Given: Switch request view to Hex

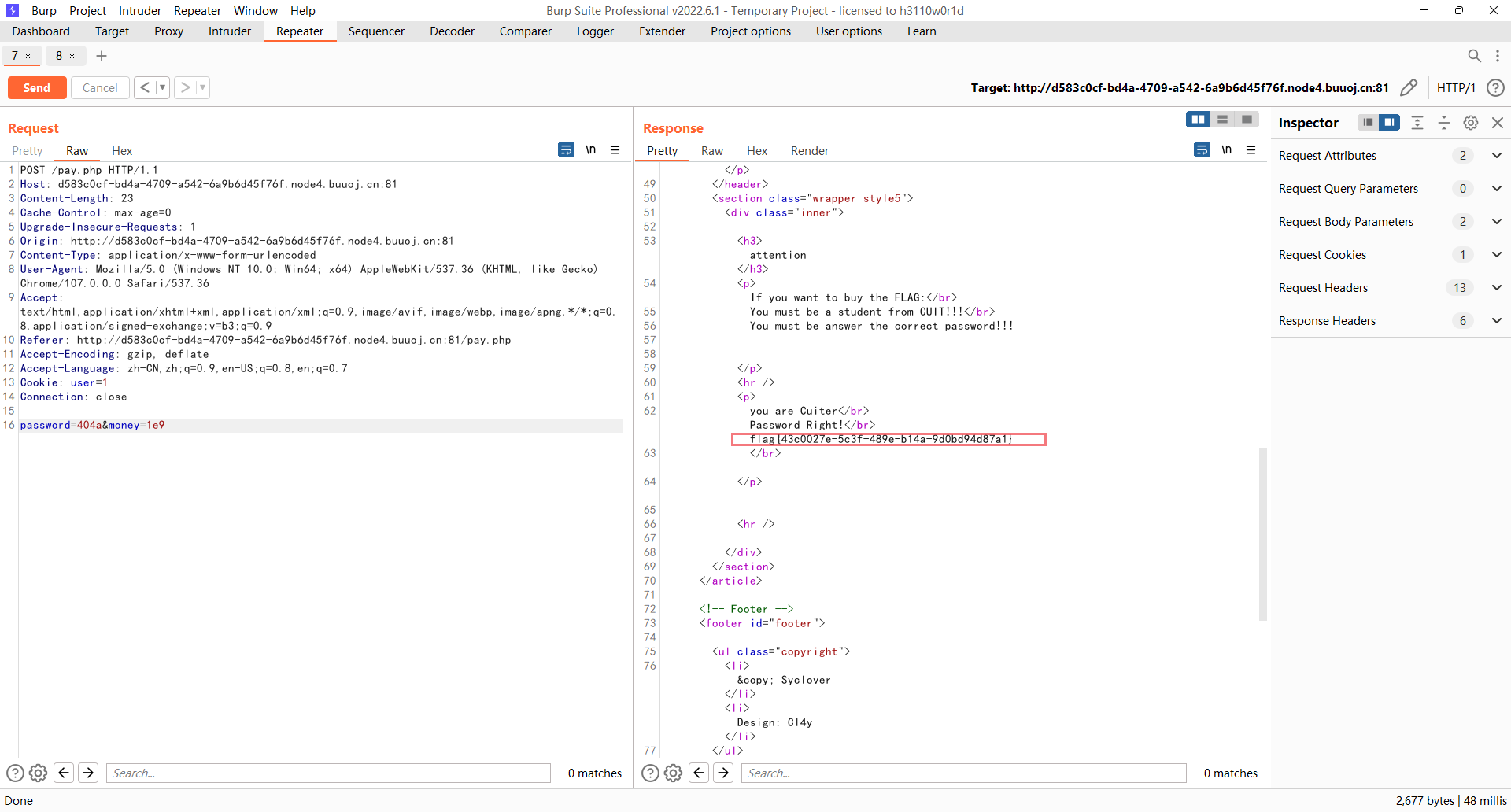Looking at the screenshot, I should 122,151.
